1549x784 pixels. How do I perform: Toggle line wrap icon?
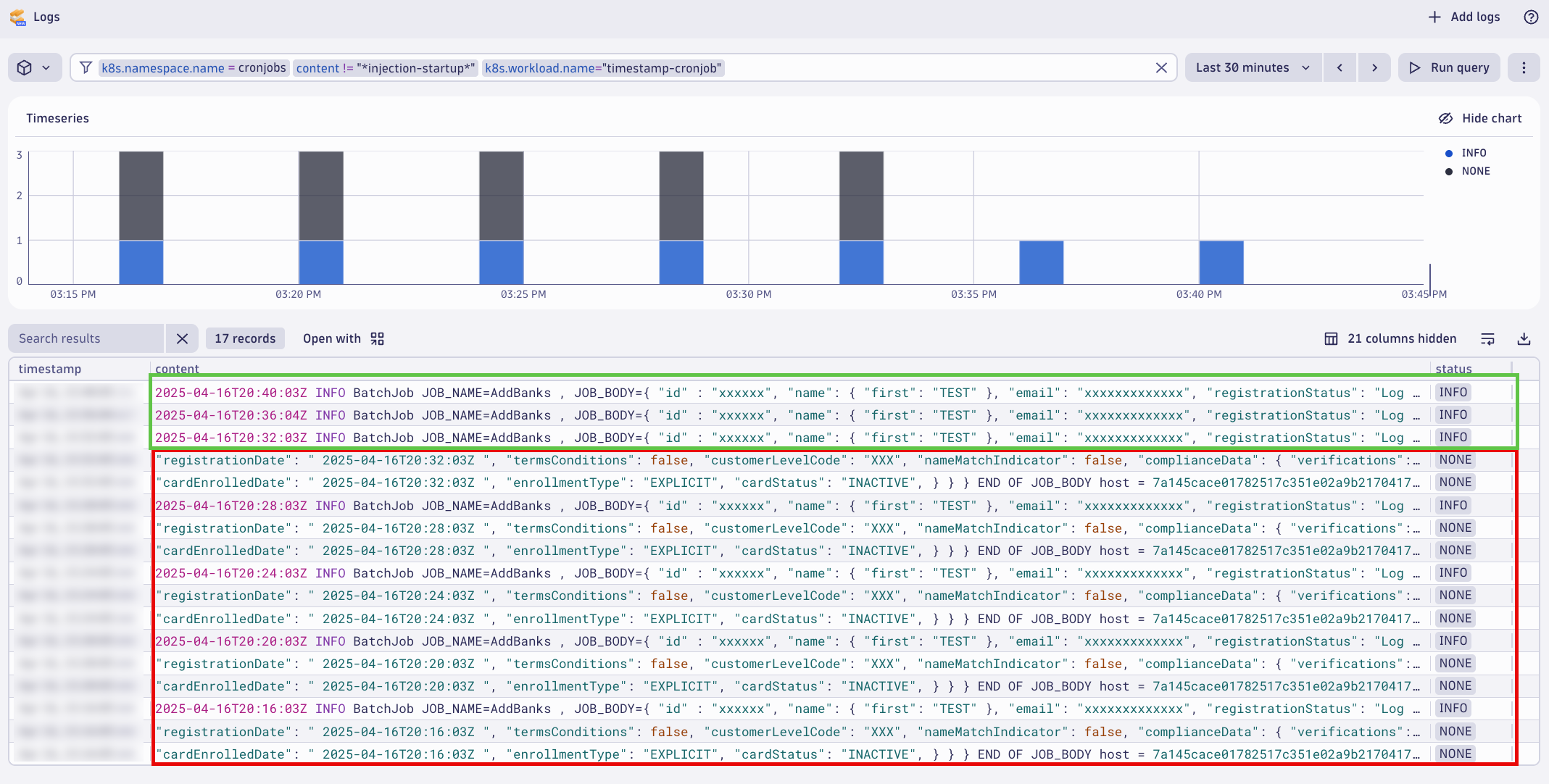pos(1487,338)
